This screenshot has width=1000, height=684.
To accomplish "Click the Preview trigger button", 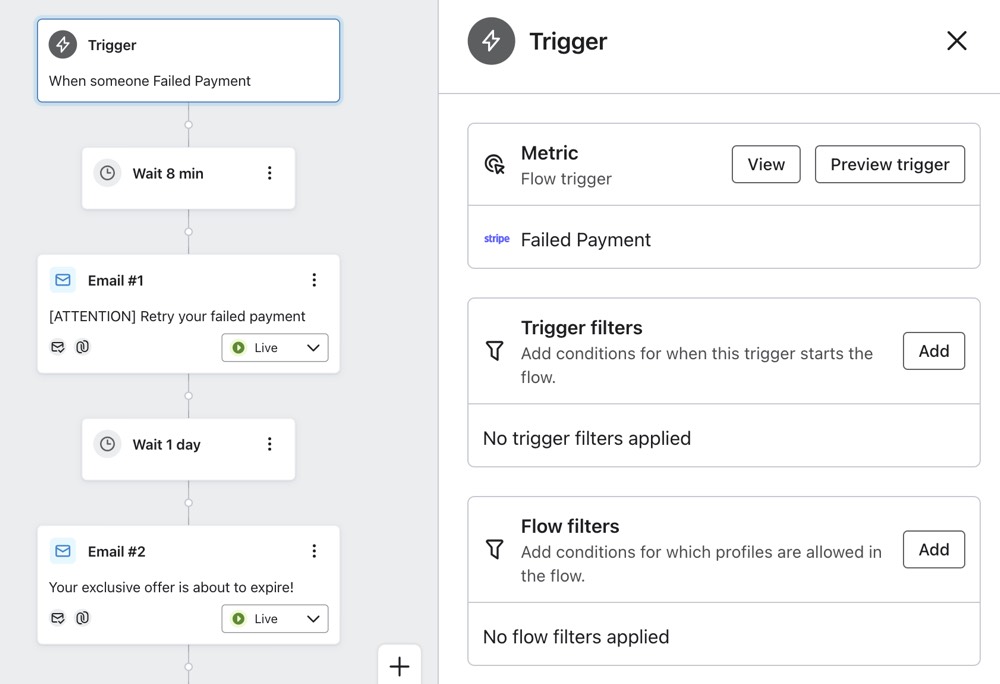I will 889,164.
